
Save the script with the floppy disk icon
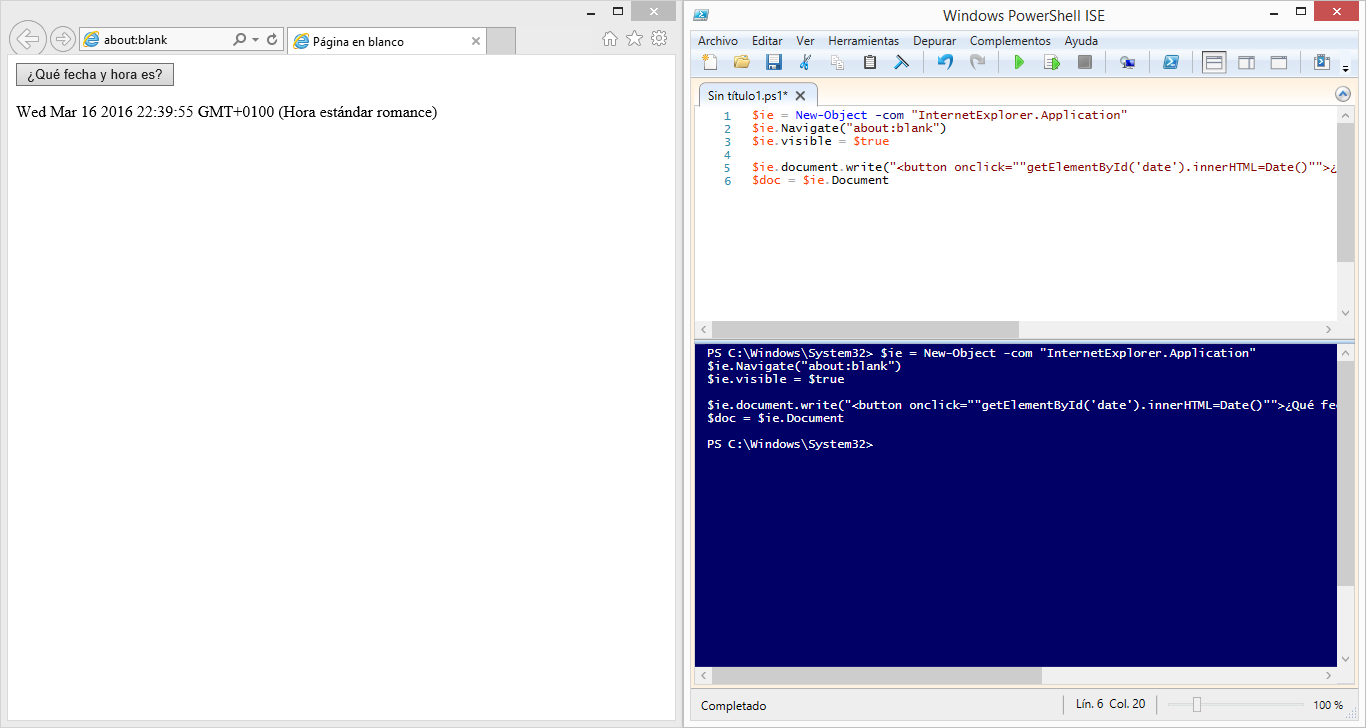click(773, 63)
